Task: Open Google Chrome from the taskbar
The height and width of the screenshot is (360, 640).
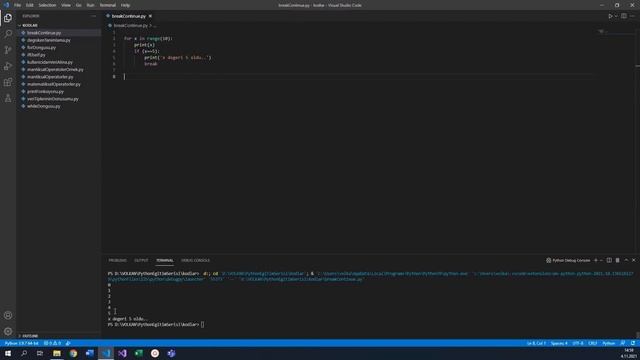Action: [73, 353]
